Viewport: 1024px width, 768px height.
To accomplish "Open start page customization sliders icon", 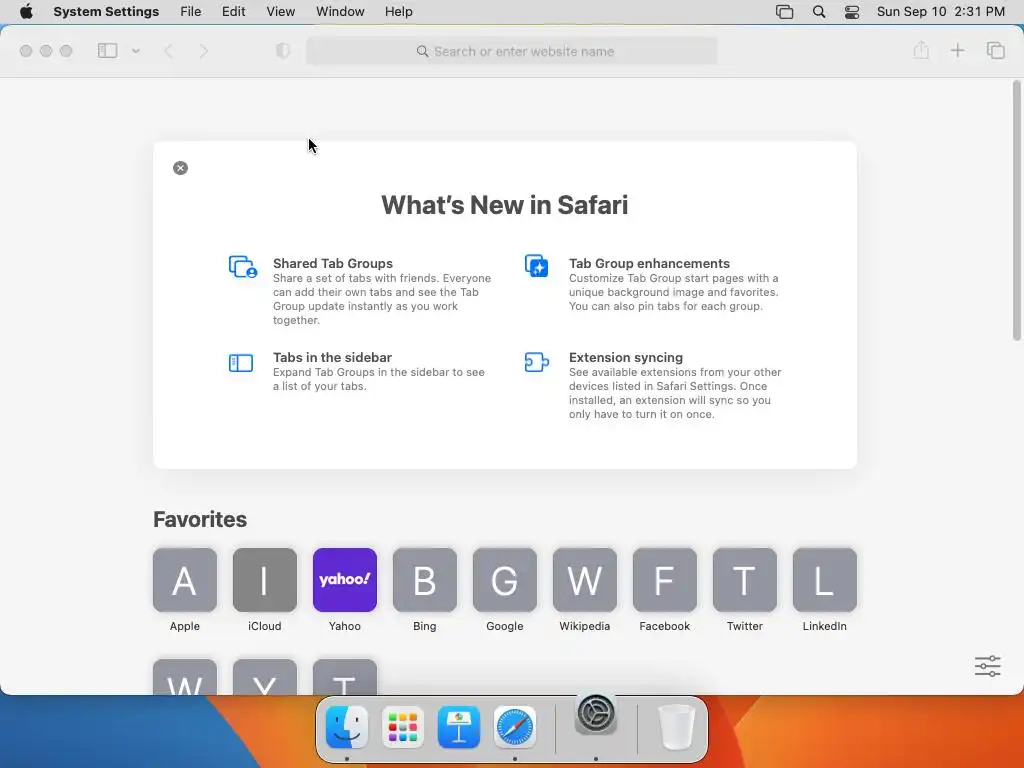I will click(x=987, y=666).
